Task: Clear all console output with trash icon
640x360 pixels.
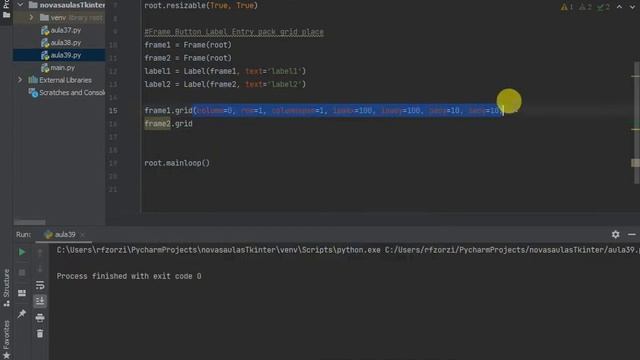Action: (x=40, y=334)
